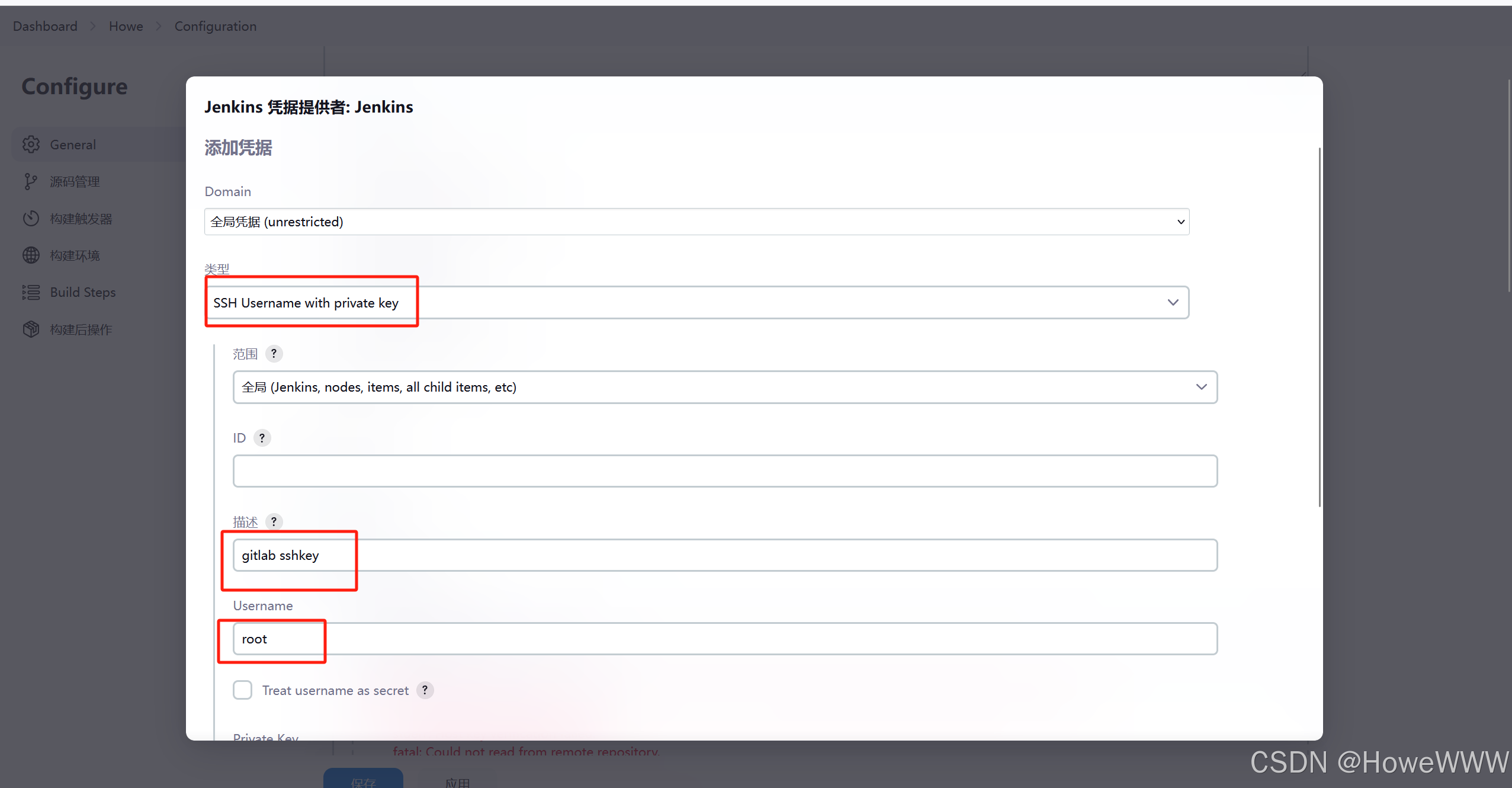Open the 范围 scope dropdown
1512x788 pixels.
[725, 387]
